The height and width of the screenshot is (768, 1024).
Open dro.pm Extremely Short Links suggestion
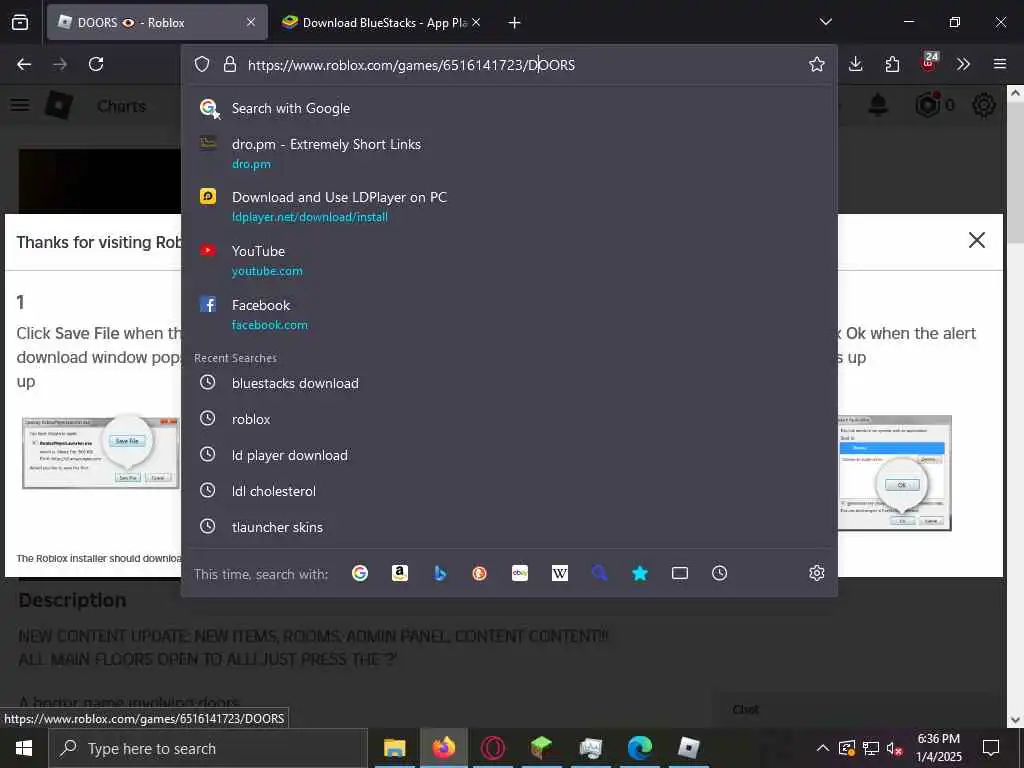(509, 153)
